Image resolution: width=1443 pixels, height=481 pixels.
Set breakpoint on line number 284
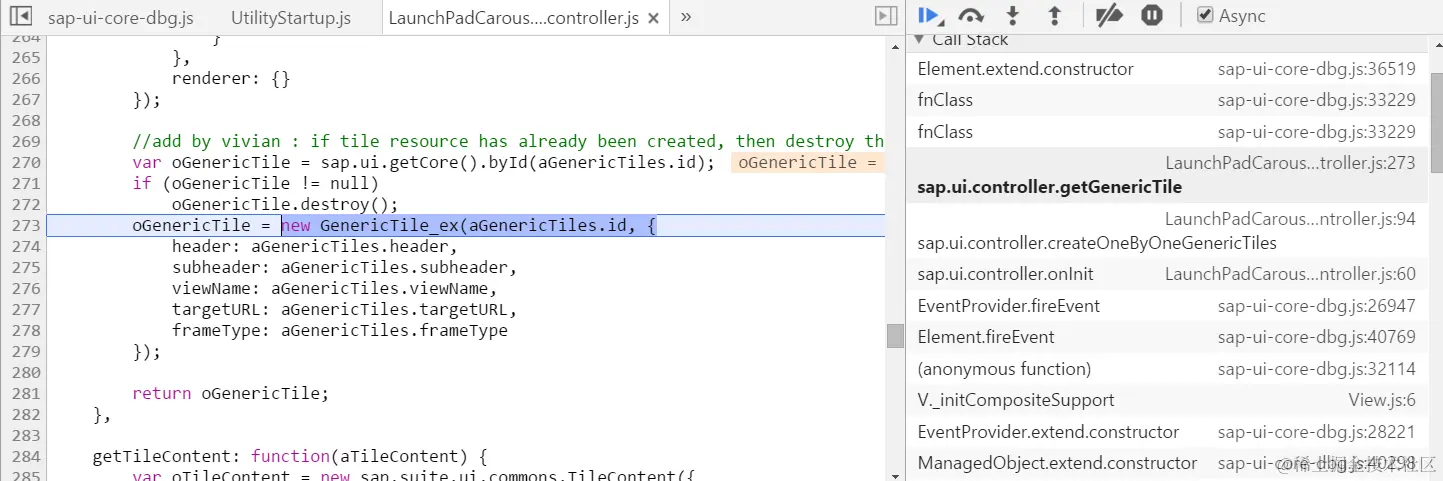pyautogui.click(x=26, y=456)
